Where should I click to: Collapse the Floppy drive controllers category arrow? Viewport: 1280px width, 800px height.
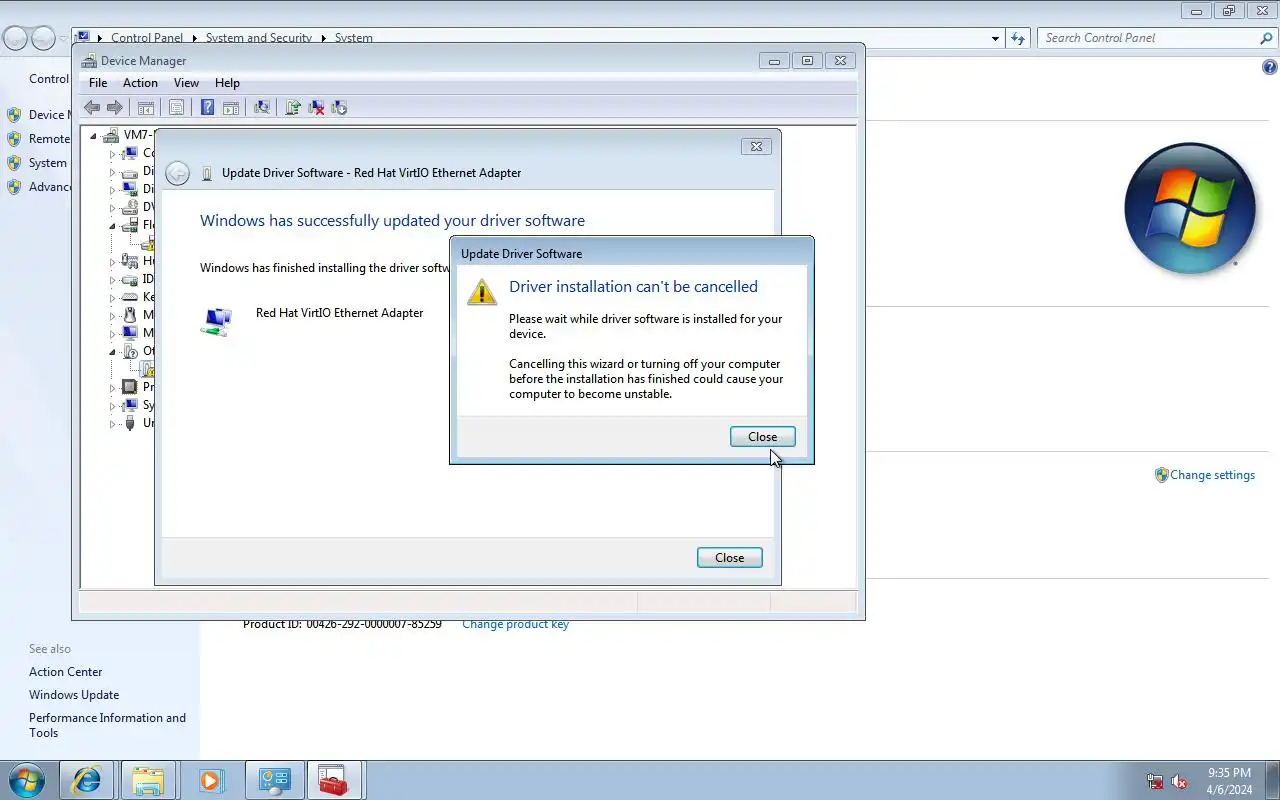tap(113, 226)
